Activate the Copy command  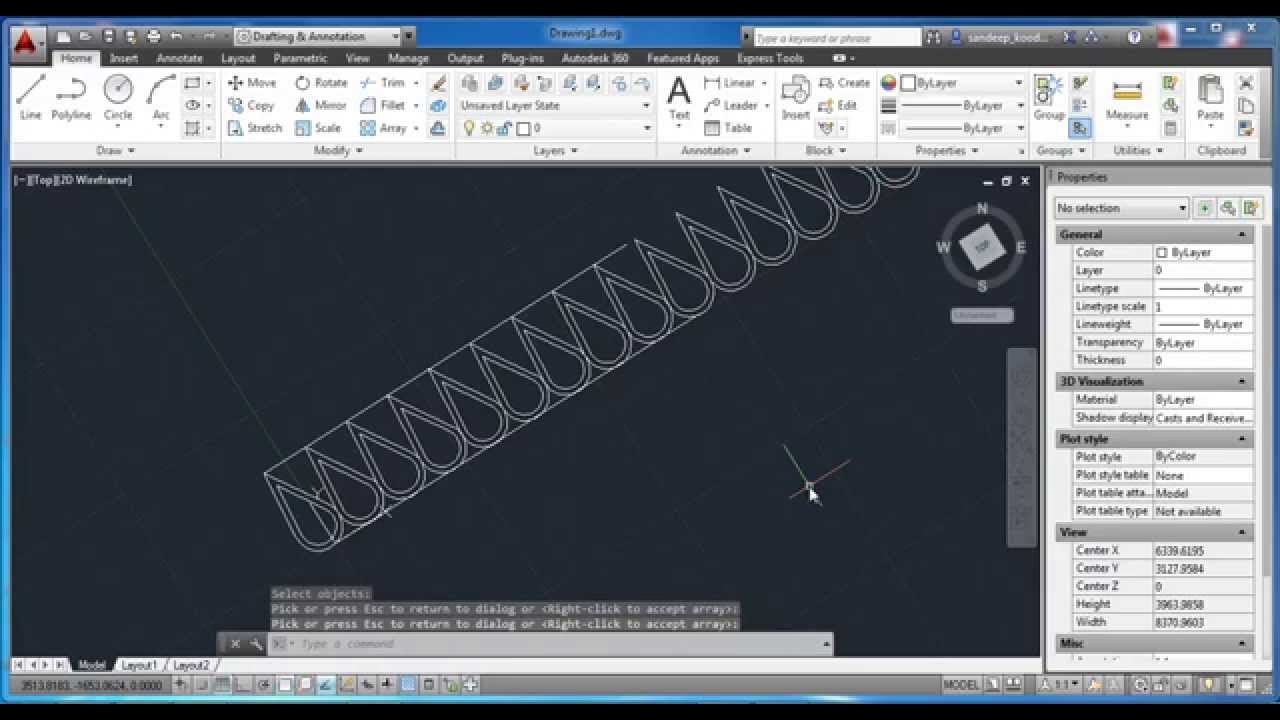tap(251, 105)
